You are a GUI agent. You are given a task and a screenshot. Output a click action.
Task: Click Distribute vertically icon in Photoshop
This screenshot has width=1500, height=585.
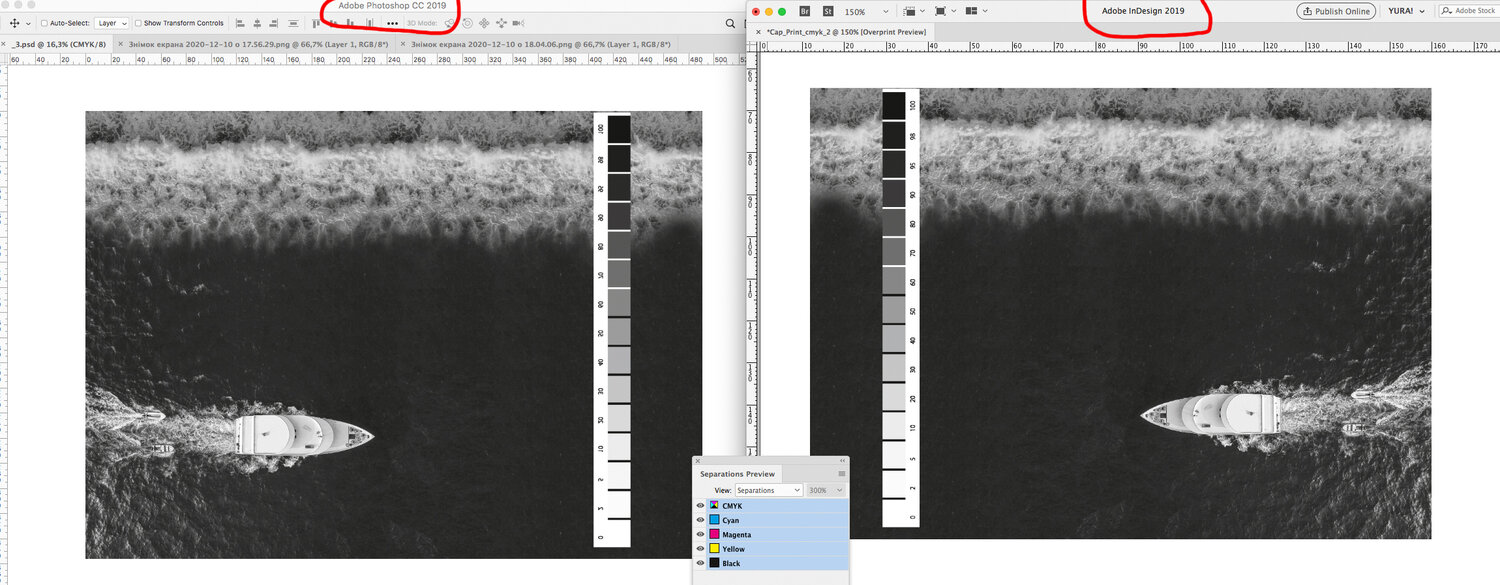click(293, 23)
